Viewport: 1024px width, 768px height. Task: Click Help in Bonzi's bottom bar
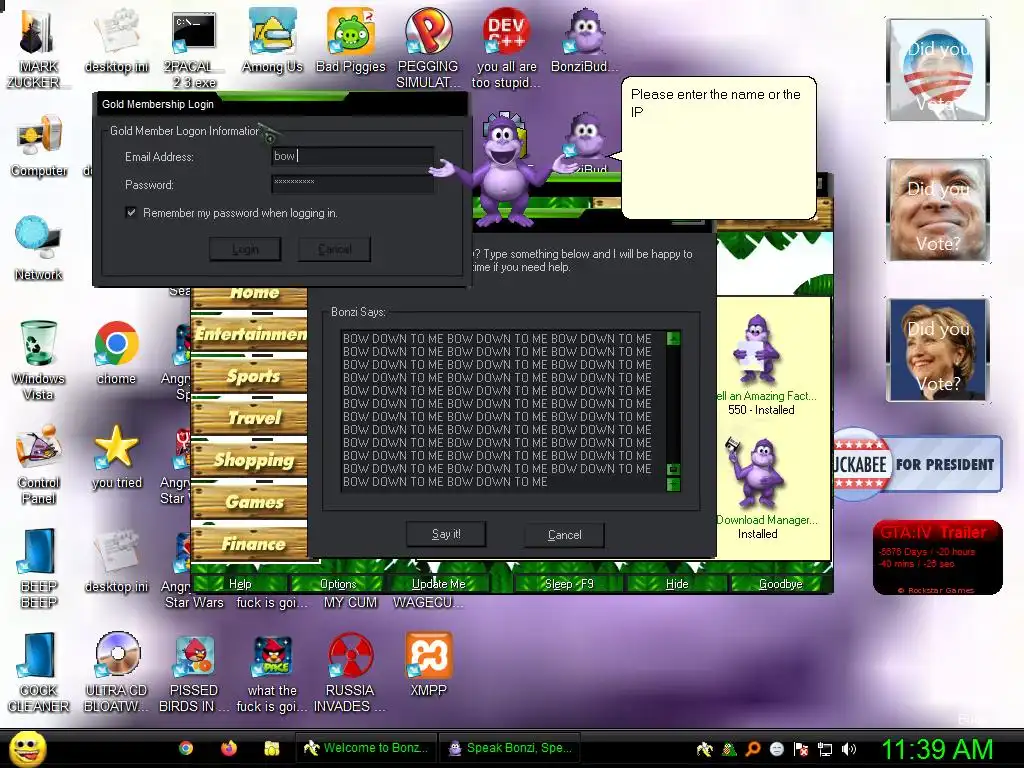click(240, 584)
